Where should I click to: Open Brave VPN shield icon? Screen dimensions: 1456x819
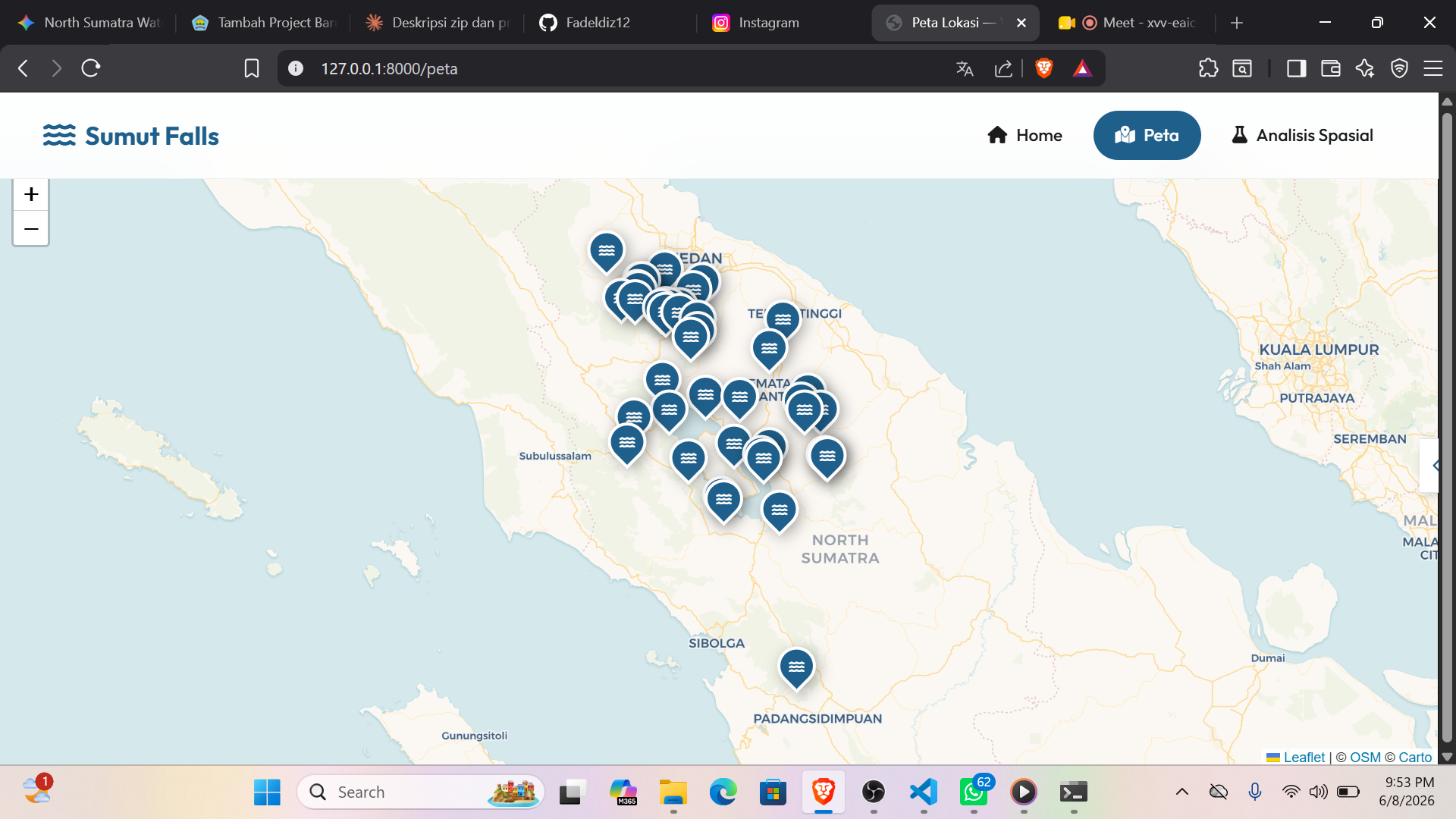(x=1399, y=68)
